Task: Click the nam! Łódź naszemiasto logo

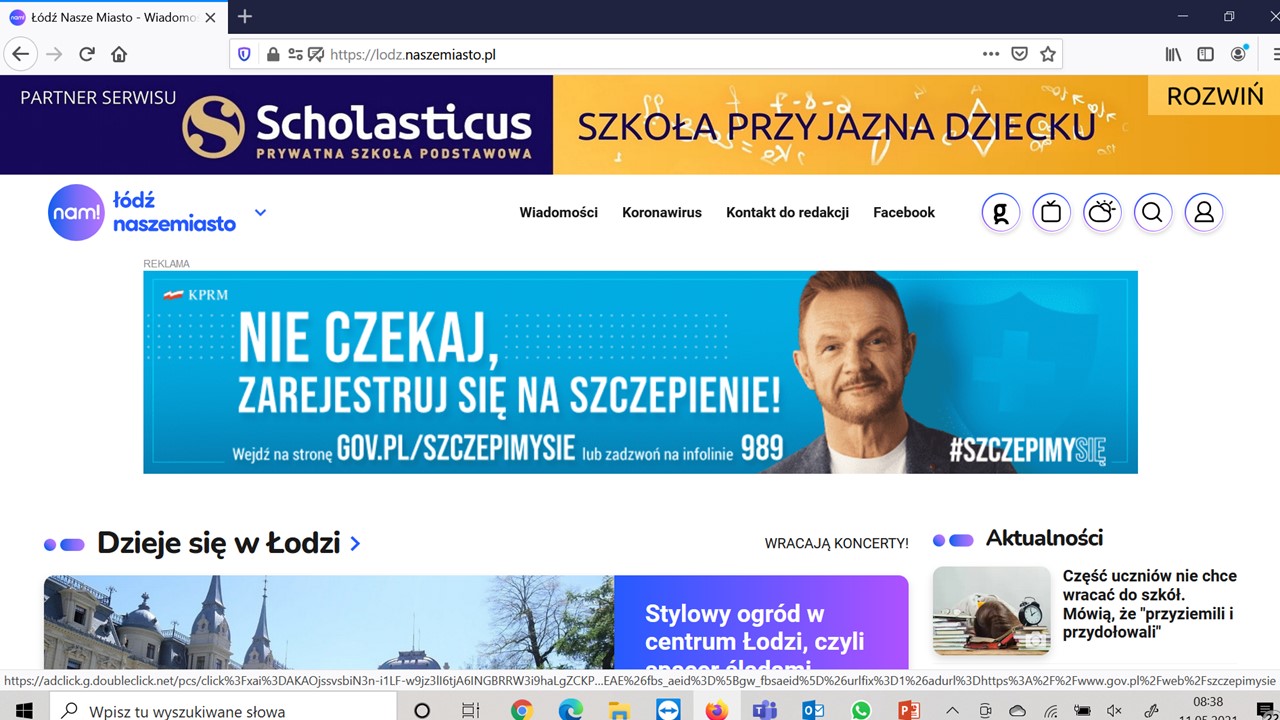Action: coord(142,212)
